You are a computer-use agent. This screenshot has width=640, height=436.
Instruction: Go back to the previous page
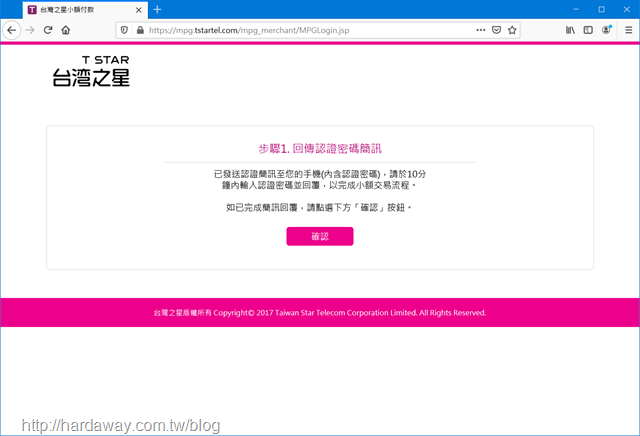(x=12, y=30)
